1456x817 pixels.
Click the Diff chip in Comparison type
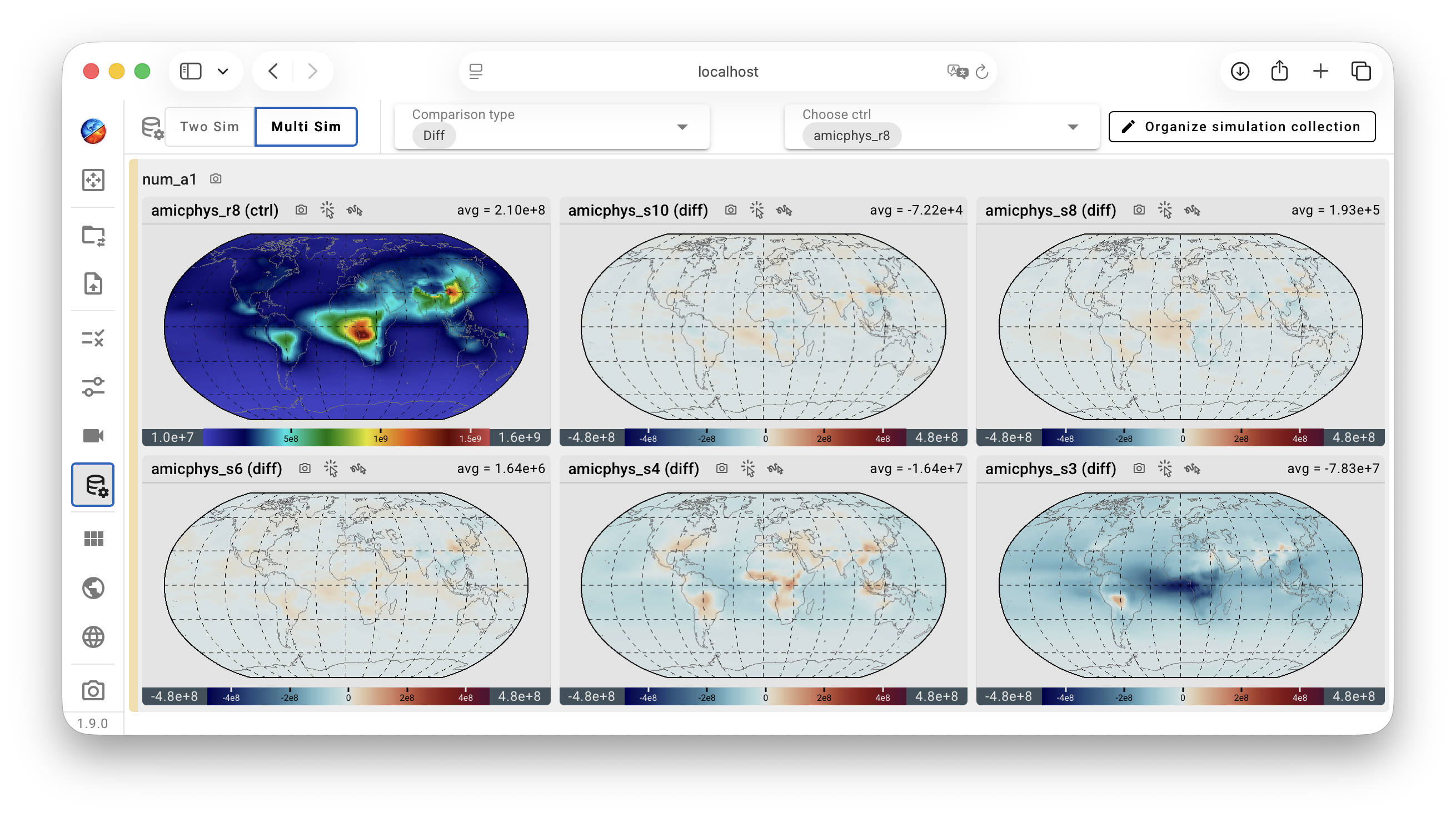pos(433,136)
